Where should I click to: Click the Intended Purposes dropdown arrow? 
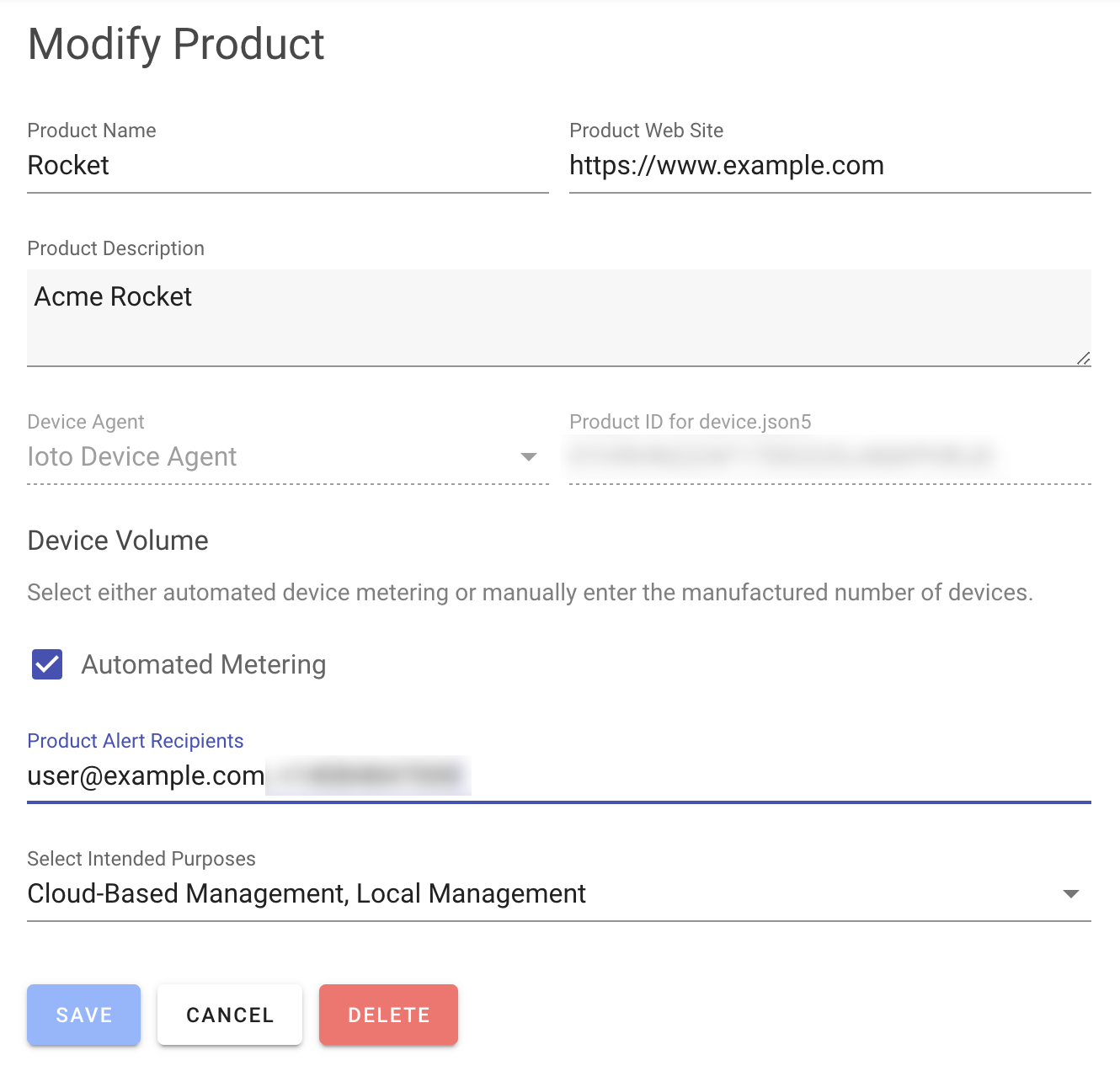(1070, 894)
